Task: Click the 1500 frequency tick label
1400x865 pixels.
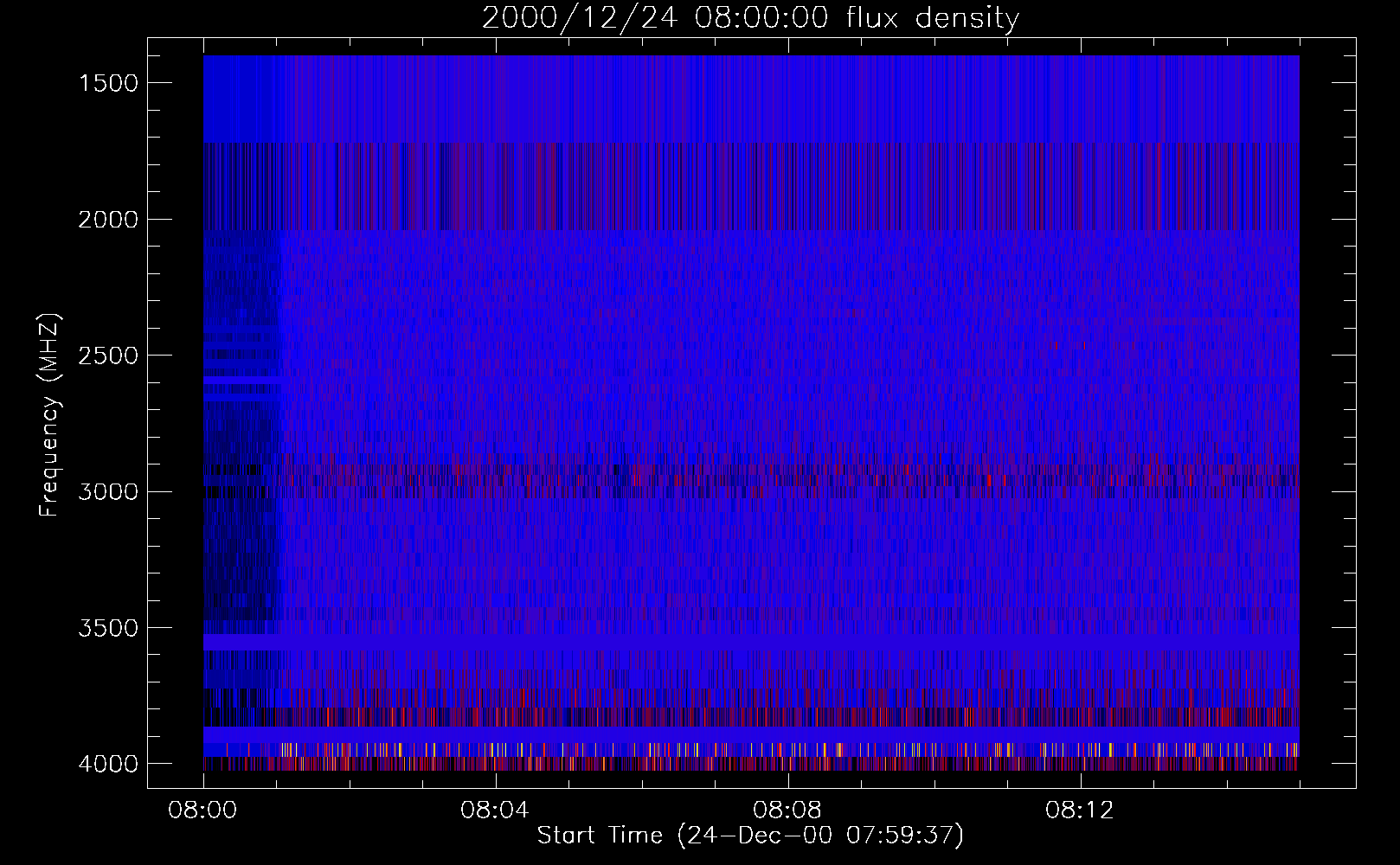Action: (108, 83)
